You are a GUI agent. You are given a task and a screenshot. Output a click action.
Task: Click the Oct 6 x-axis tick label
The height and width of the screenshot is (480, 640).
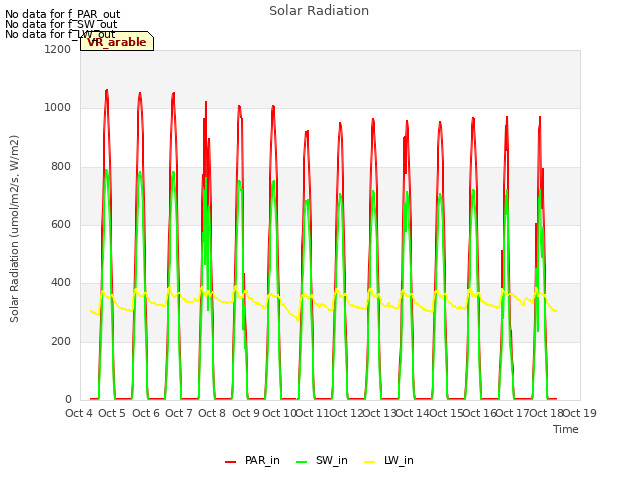146,413
